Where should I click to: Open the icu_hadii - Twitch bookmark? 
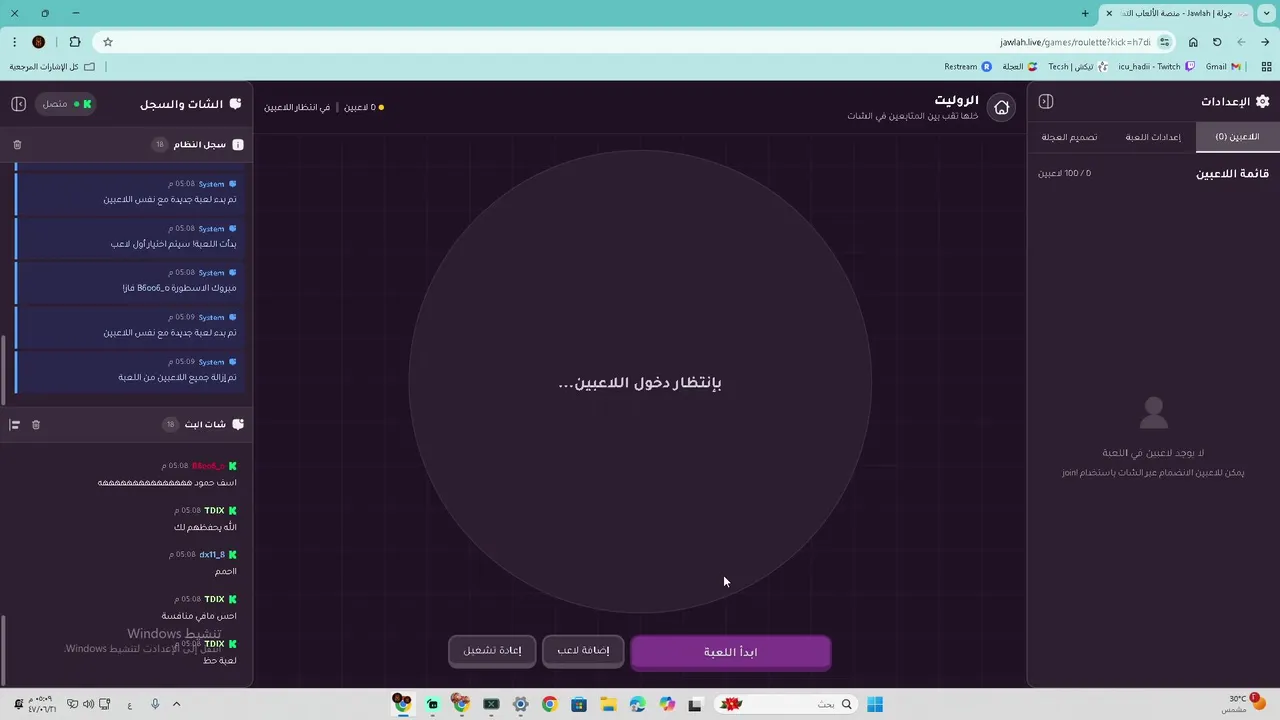pyautogui.click(x=1156, y=67)
